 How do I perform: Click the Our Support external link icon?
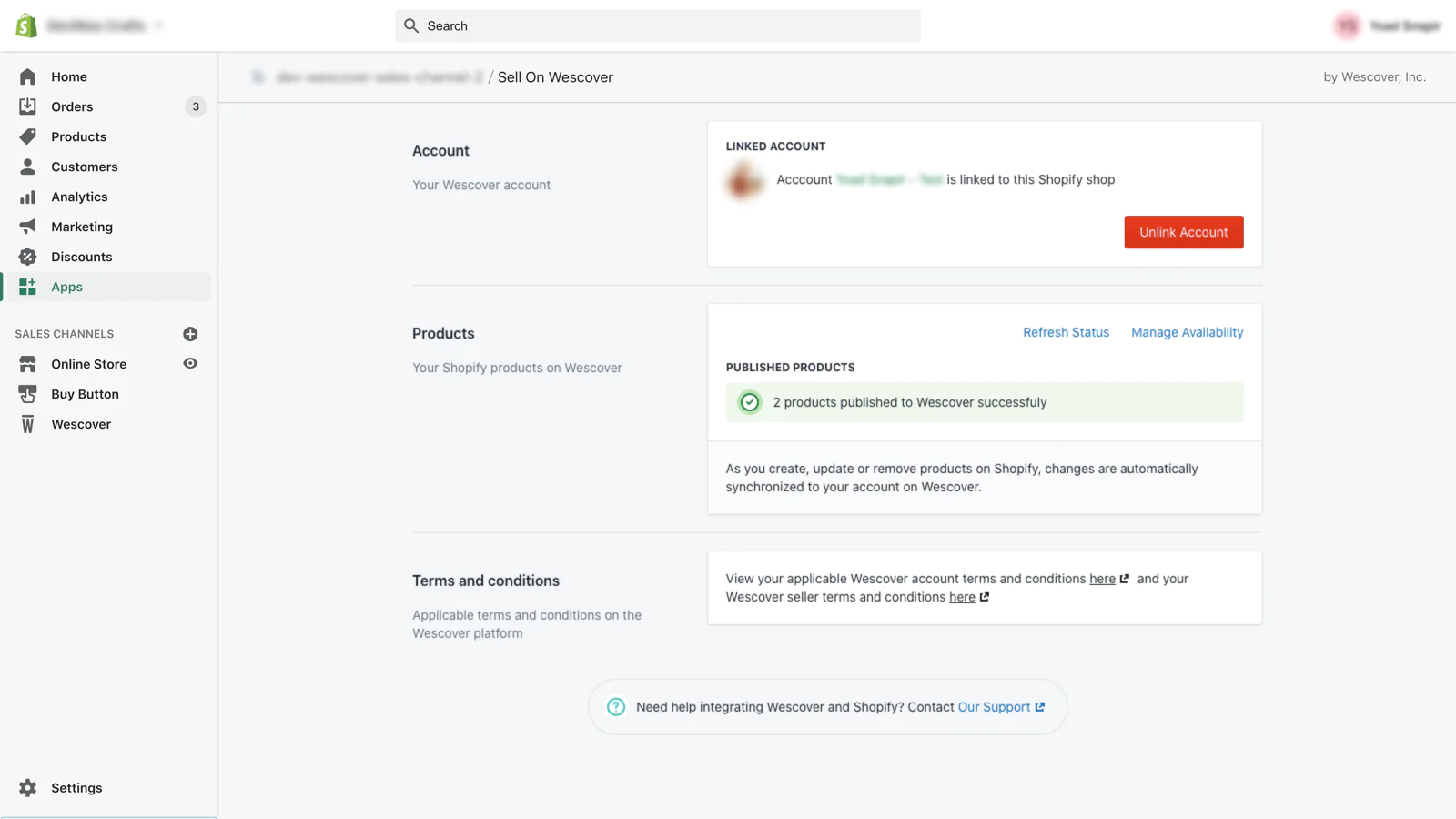pyautogui.click(x=1040, y=707)
